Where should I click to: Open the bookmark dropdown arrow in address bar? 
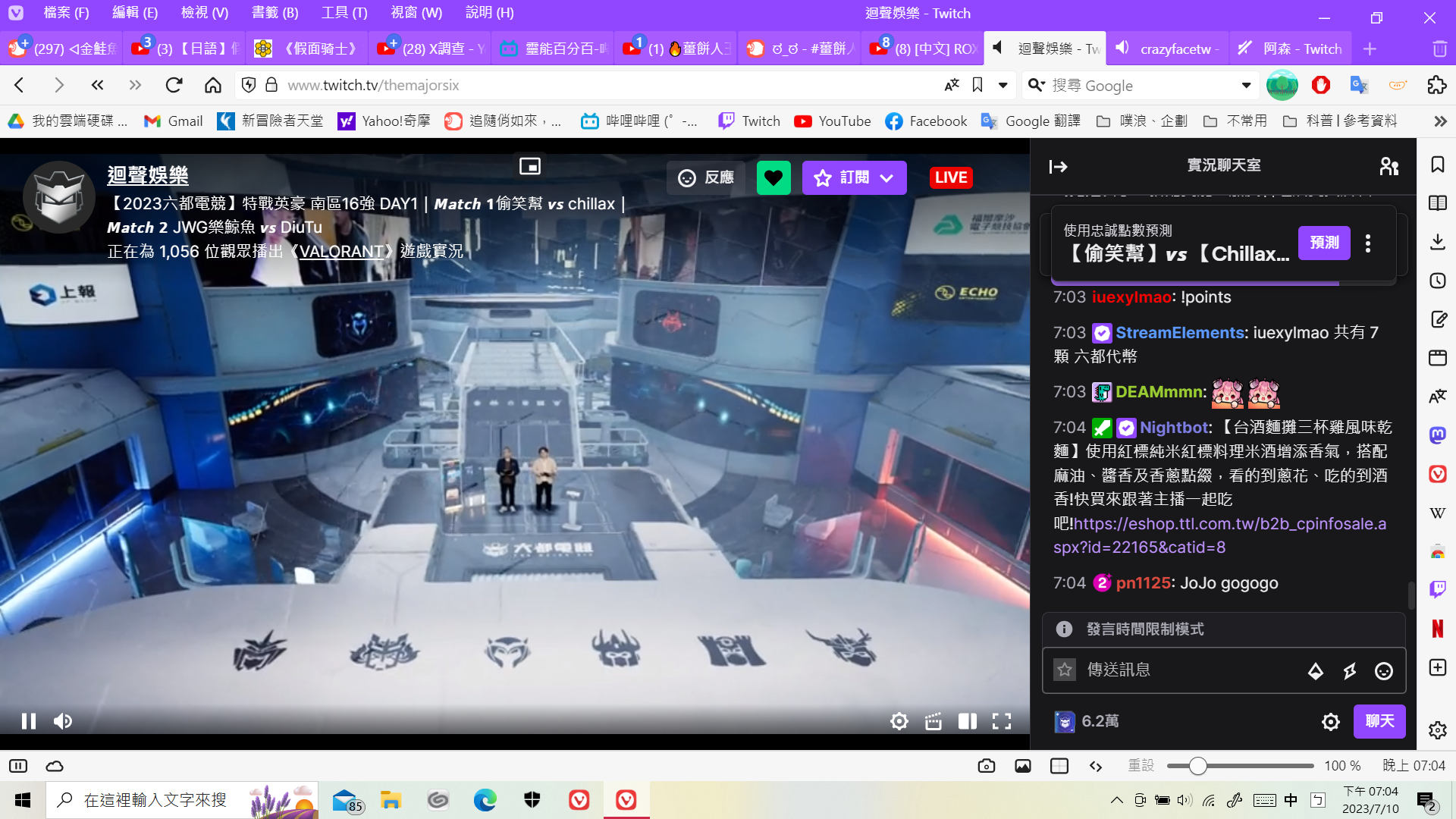pos(1003,85)
